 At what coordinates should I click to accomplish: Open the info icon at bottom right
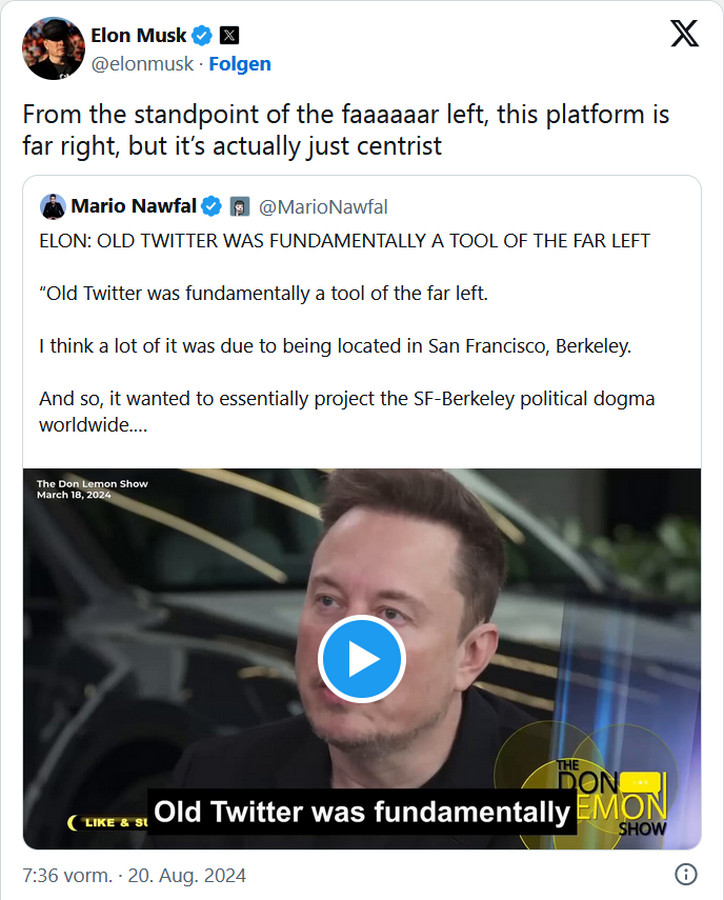click(x=686, y=874)
